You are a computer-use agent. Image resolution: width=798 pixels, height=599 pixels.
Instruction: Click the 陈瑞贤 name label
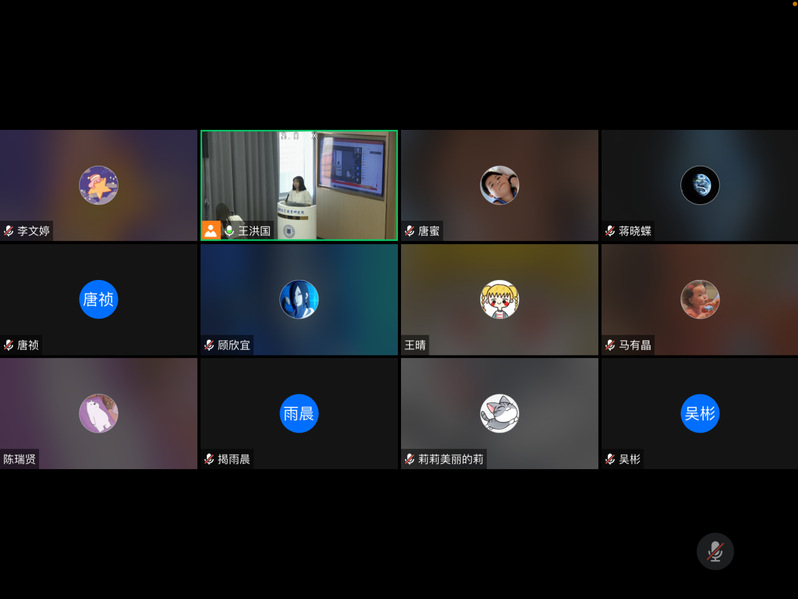[20, 459]
